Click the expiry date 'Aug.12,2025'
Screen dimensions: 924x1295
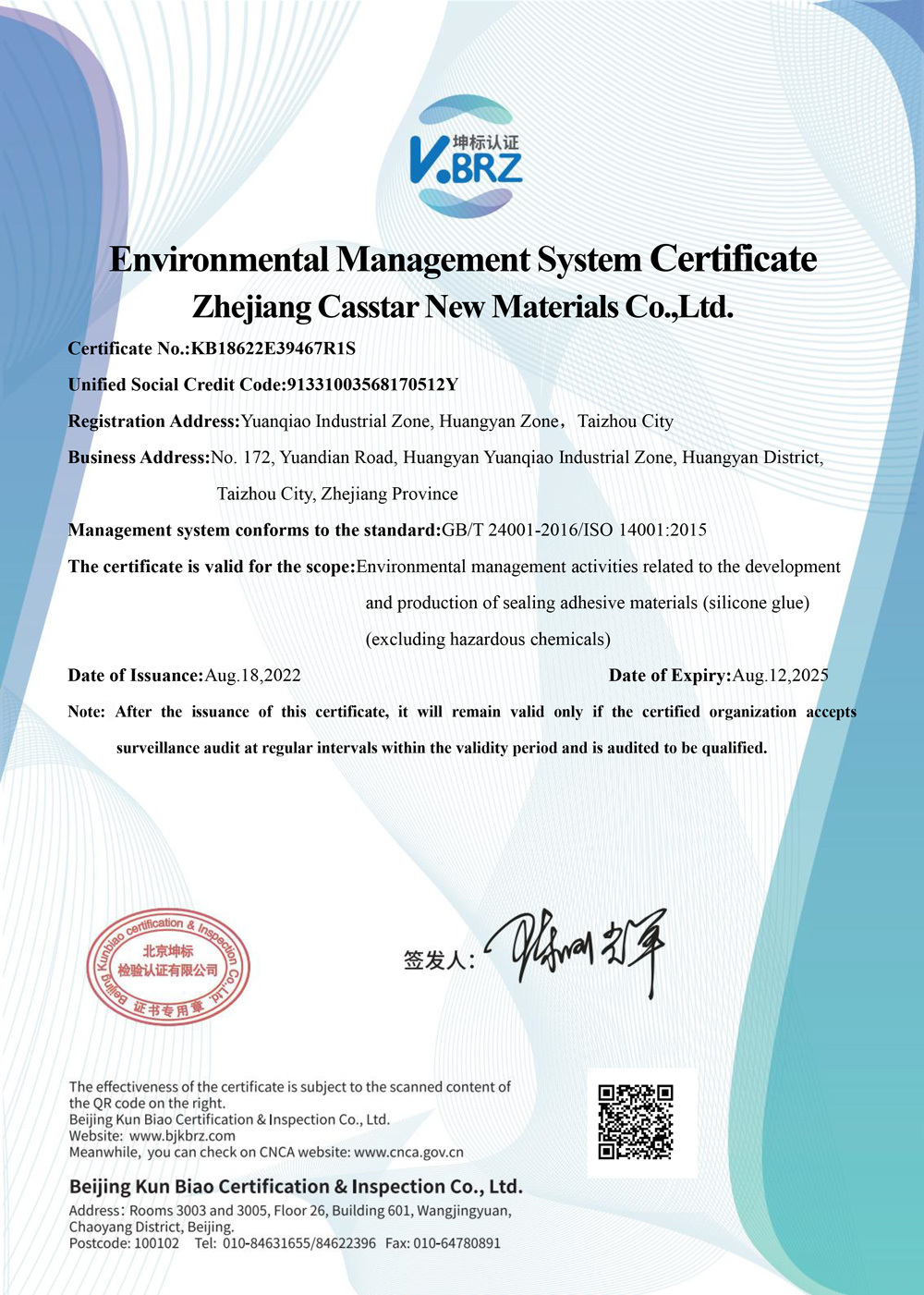click(781, 676)
